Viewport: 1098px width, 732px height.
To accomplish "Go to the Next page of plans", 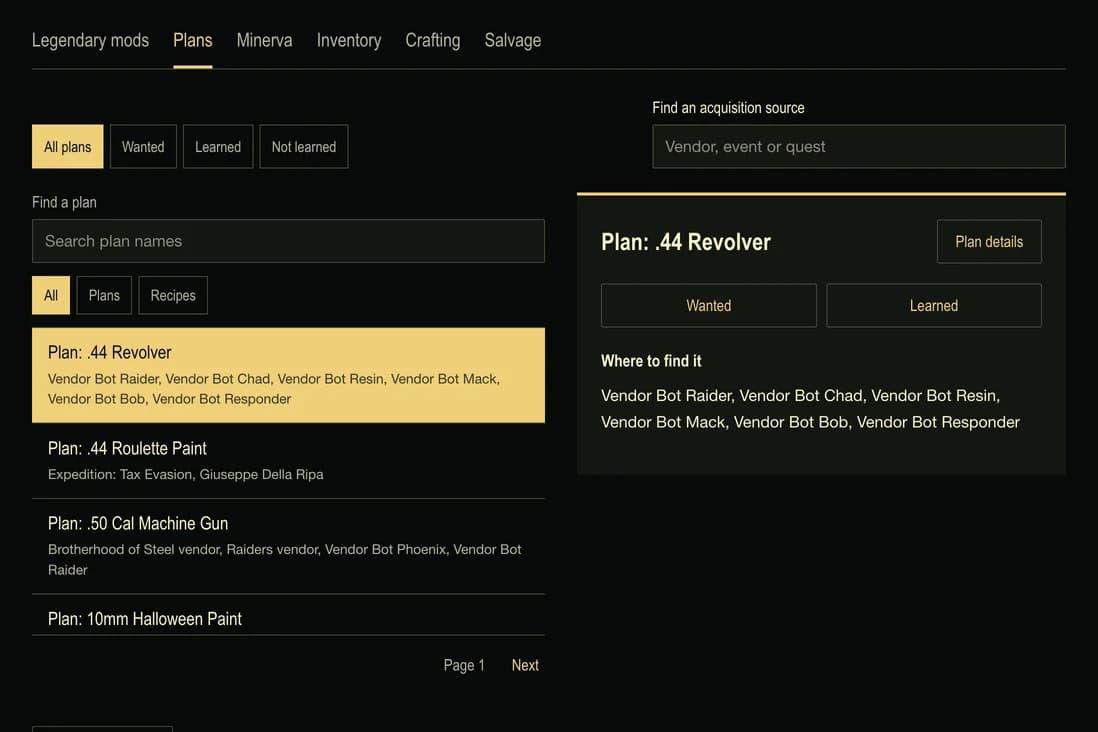I will 525,665.
